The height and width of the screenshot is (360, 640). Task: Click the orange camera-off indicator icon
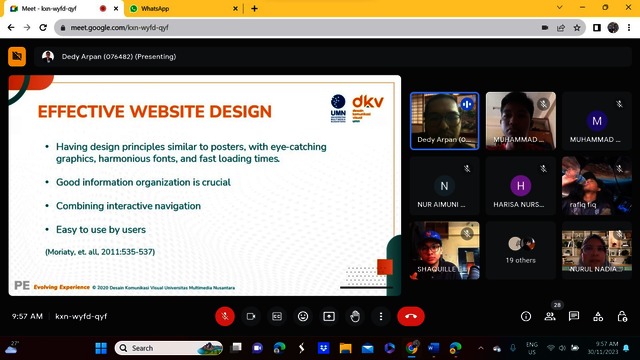tap(17, 56)
